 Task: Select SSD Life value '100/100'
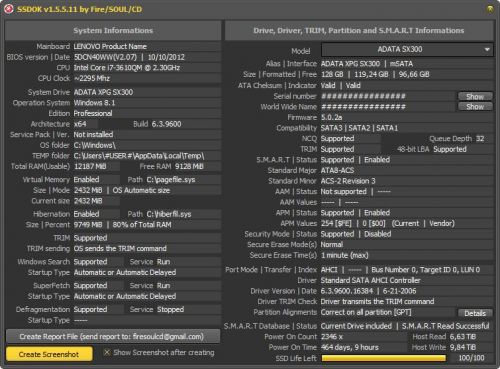[471, 358]
